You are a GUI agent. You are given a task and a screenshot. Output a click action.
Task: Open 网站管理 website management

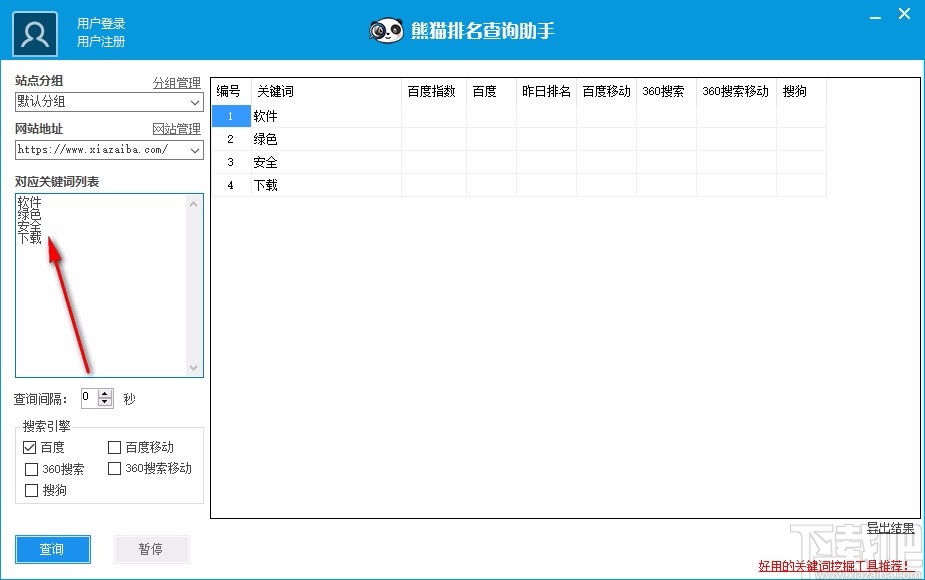(x=178, y=129)
